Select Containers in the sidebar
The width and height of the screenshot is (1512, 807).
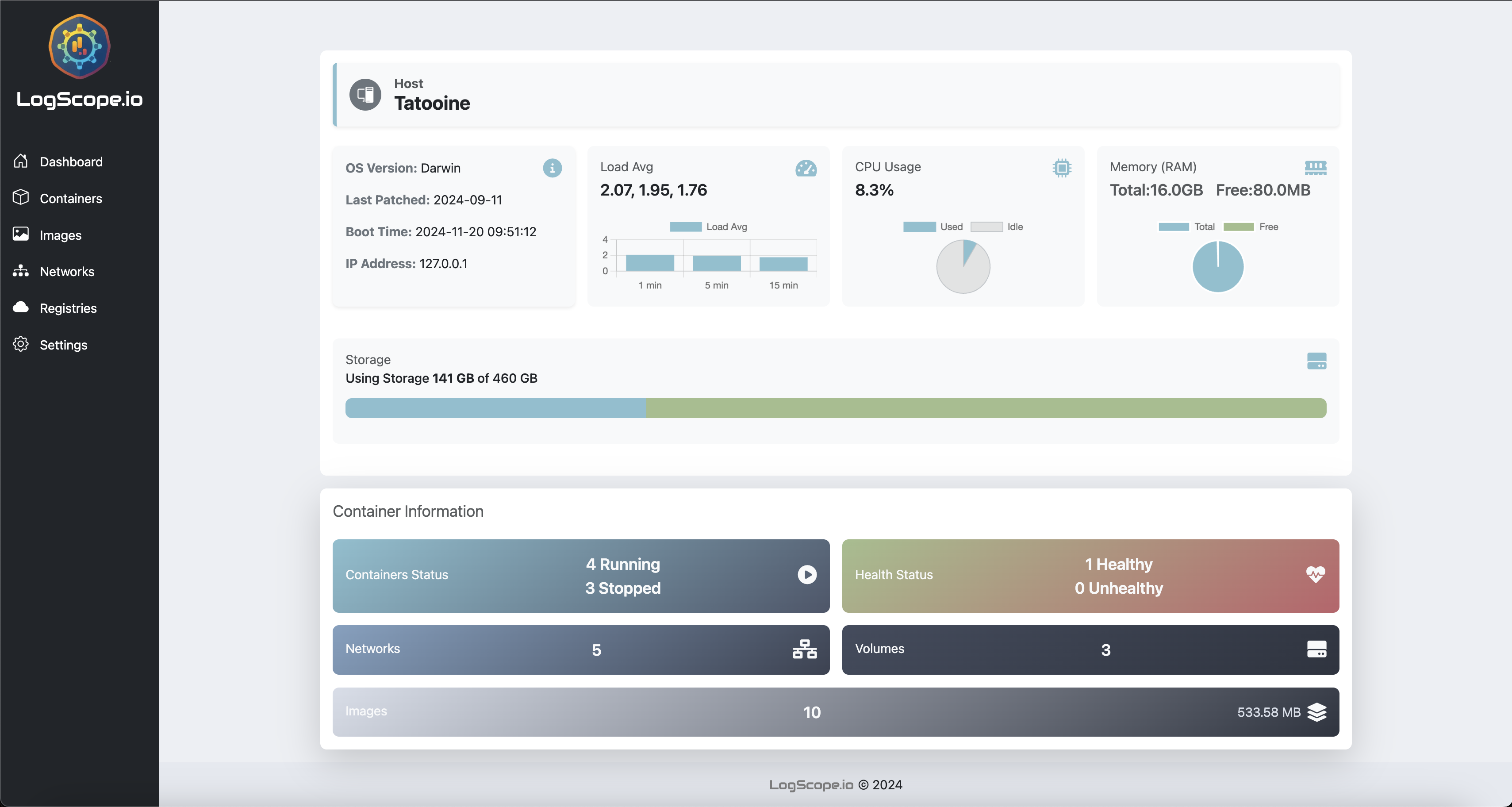coord(71,198)
